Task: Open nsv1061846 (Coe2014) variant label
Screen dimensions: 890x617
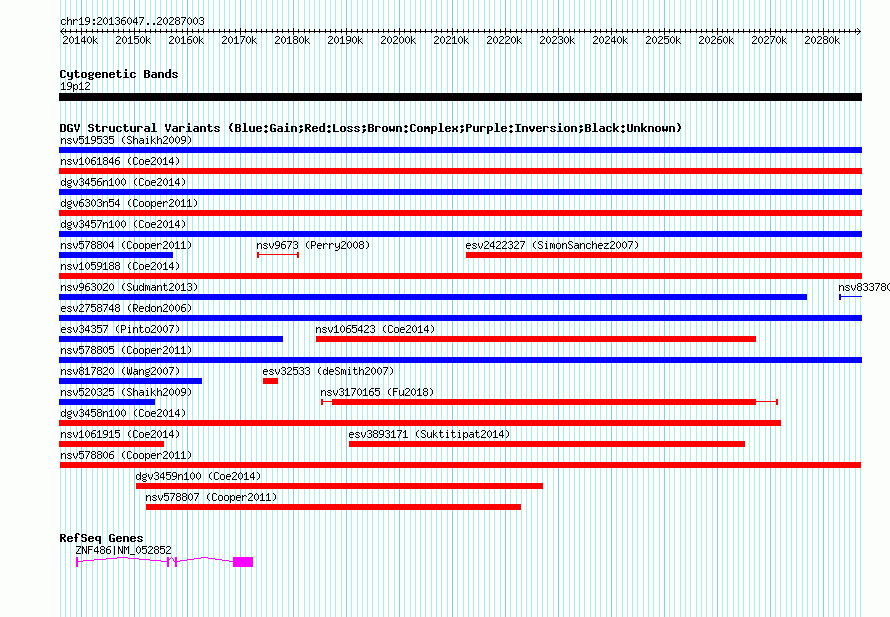Action: (120, 161)
